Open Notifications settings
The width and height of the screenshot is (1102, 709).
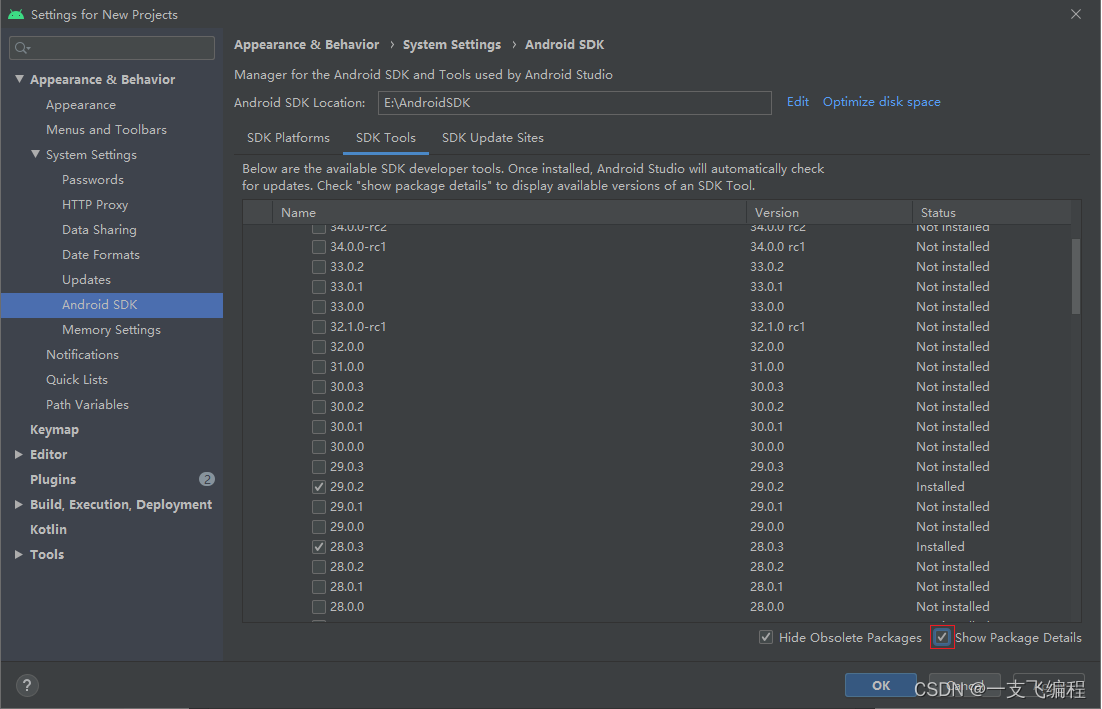tap(82, 355)
